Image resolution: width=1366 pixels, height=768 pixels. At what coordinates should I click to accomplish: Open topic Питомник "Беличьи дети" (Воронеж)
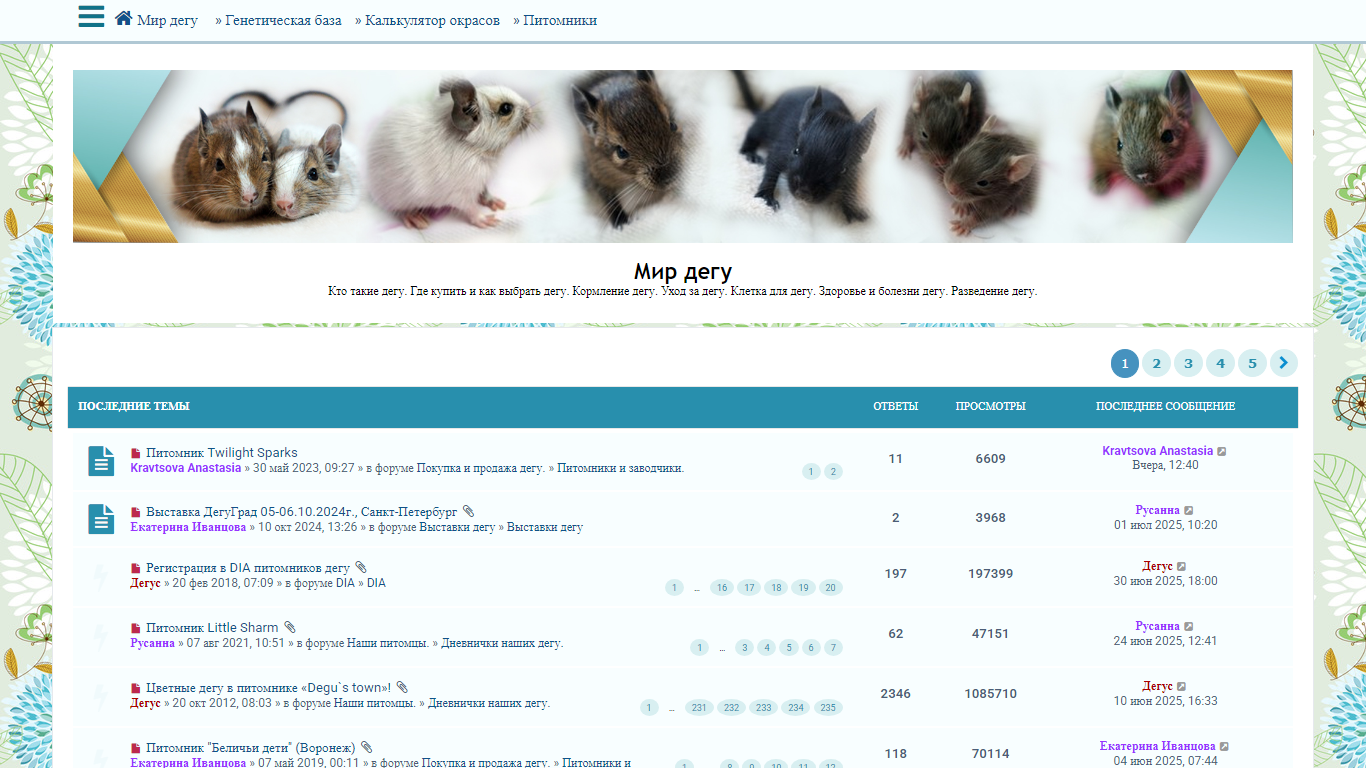pyautogui.click(x=251, y=748)
